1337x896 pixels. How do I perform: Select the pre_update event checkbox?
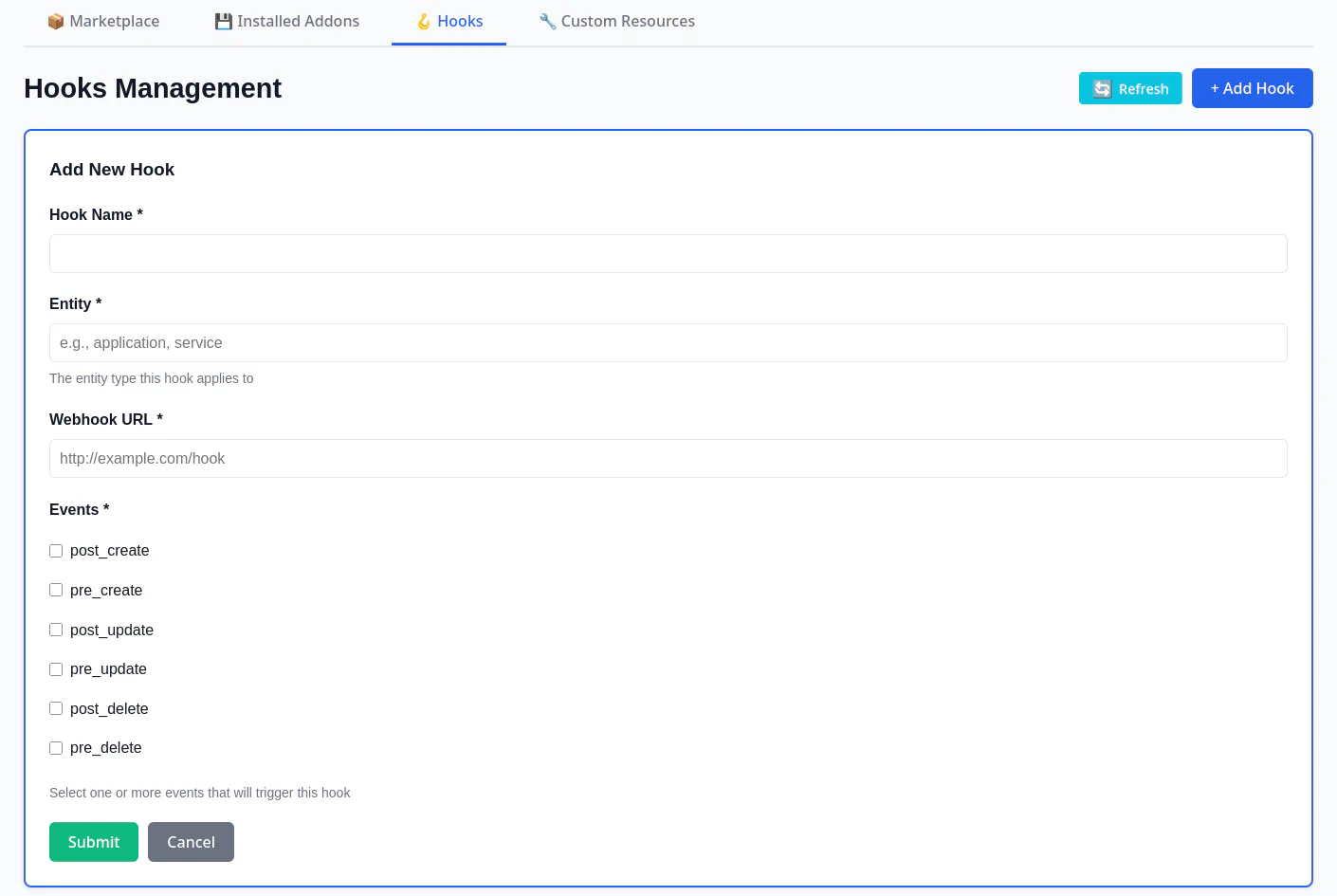click(56, 669)
